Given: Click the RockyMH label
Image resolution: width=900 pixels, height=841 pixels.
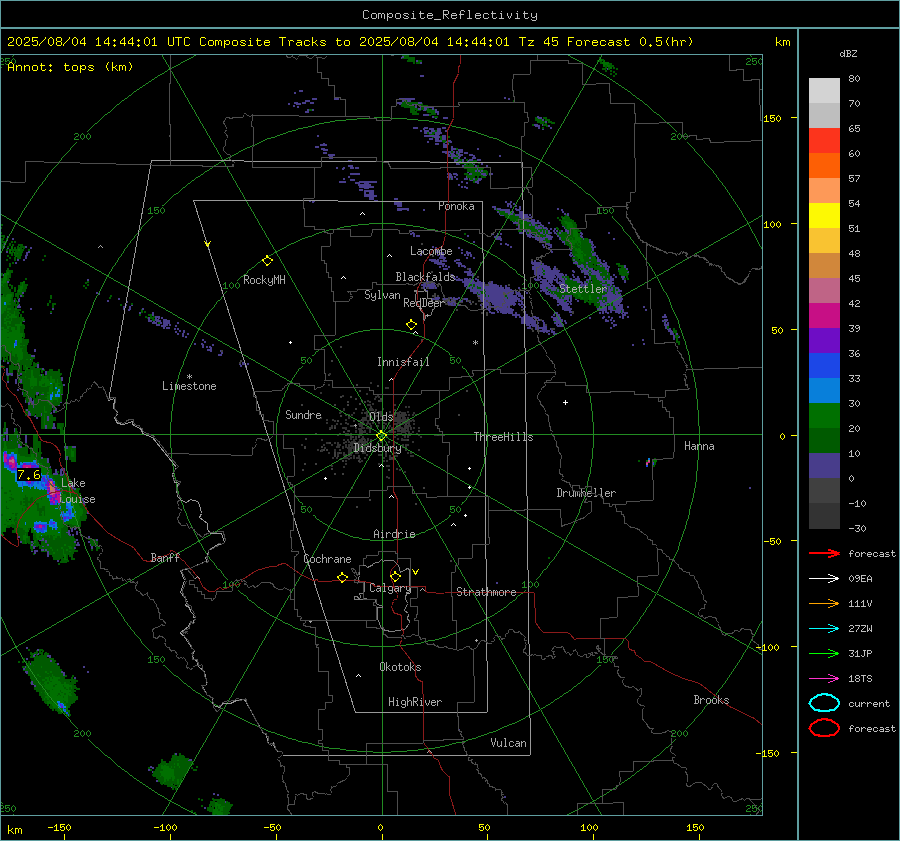Looking at the screenshot, I should tap(264, 280).
